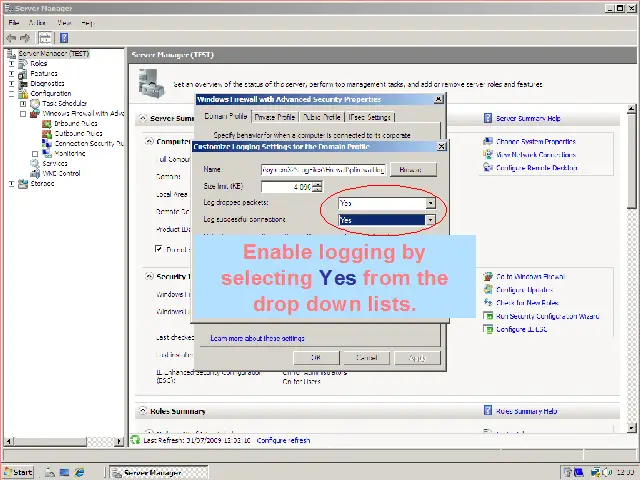Click Browse button next to Name field
This screenshot has height=480, width=640.
click(413, 169)
